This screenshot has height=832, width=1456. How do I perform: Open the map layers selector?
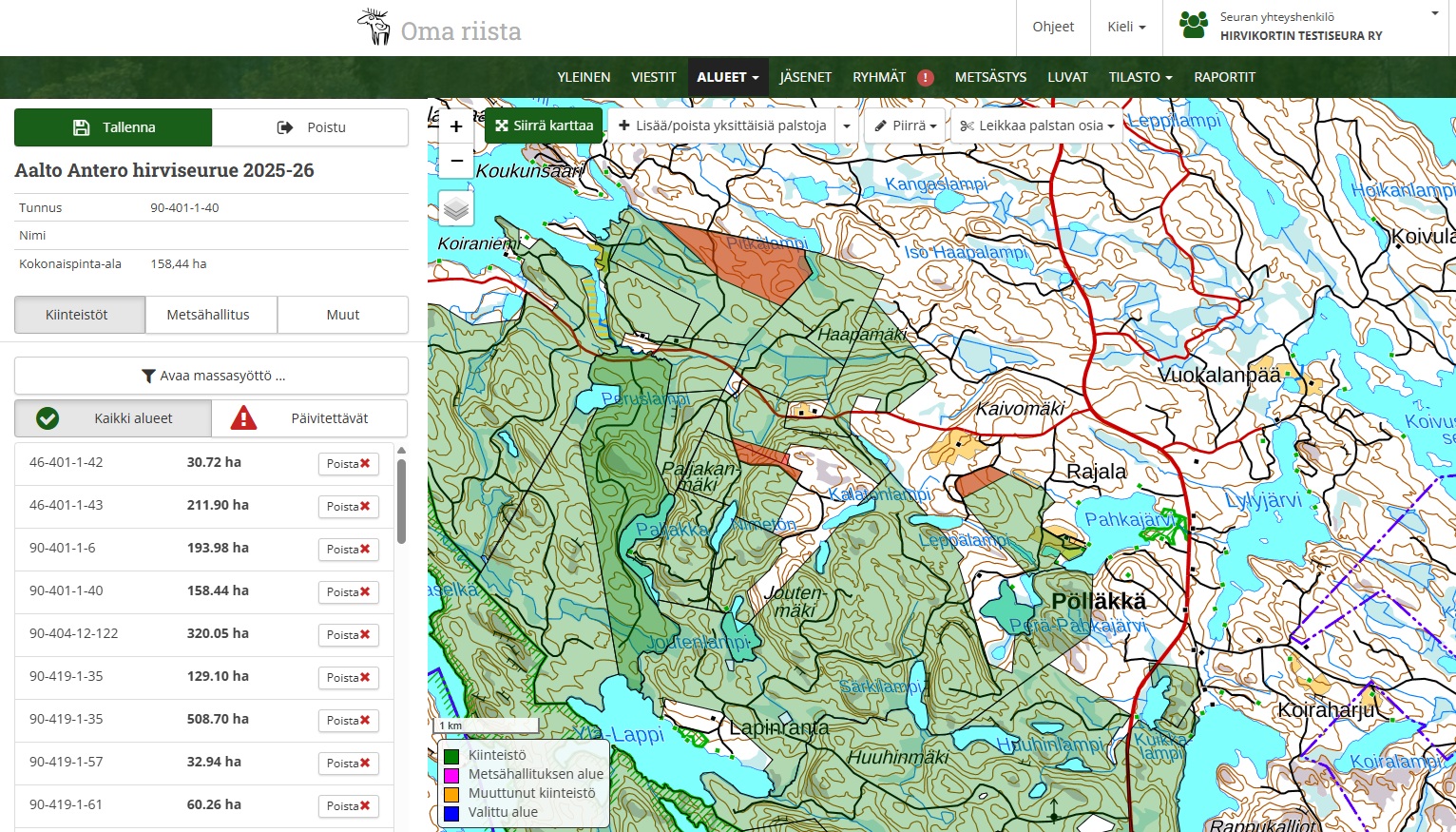tap(456, 208)
